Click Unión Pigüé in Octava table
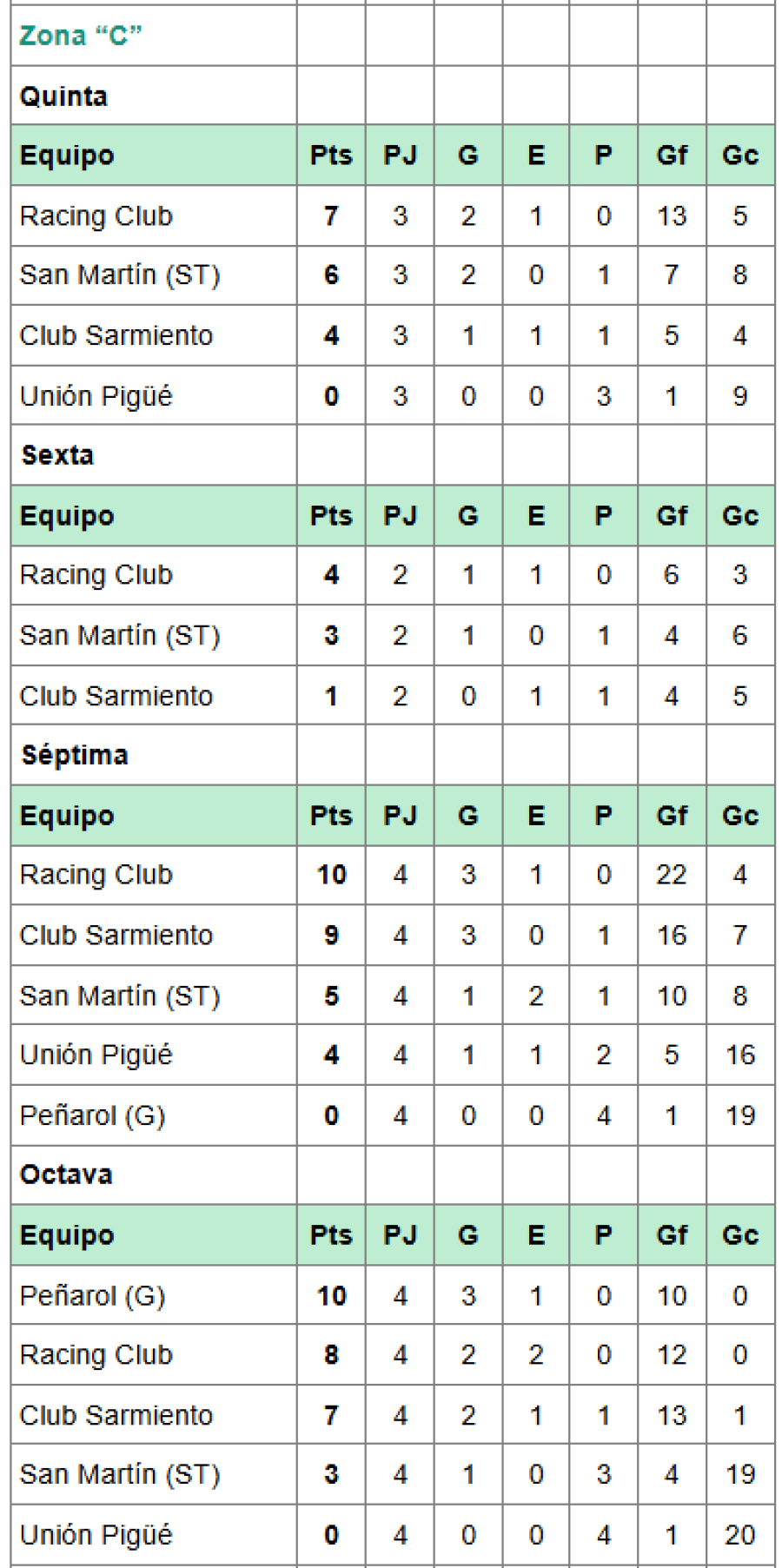 click(x=96, y=1535)
